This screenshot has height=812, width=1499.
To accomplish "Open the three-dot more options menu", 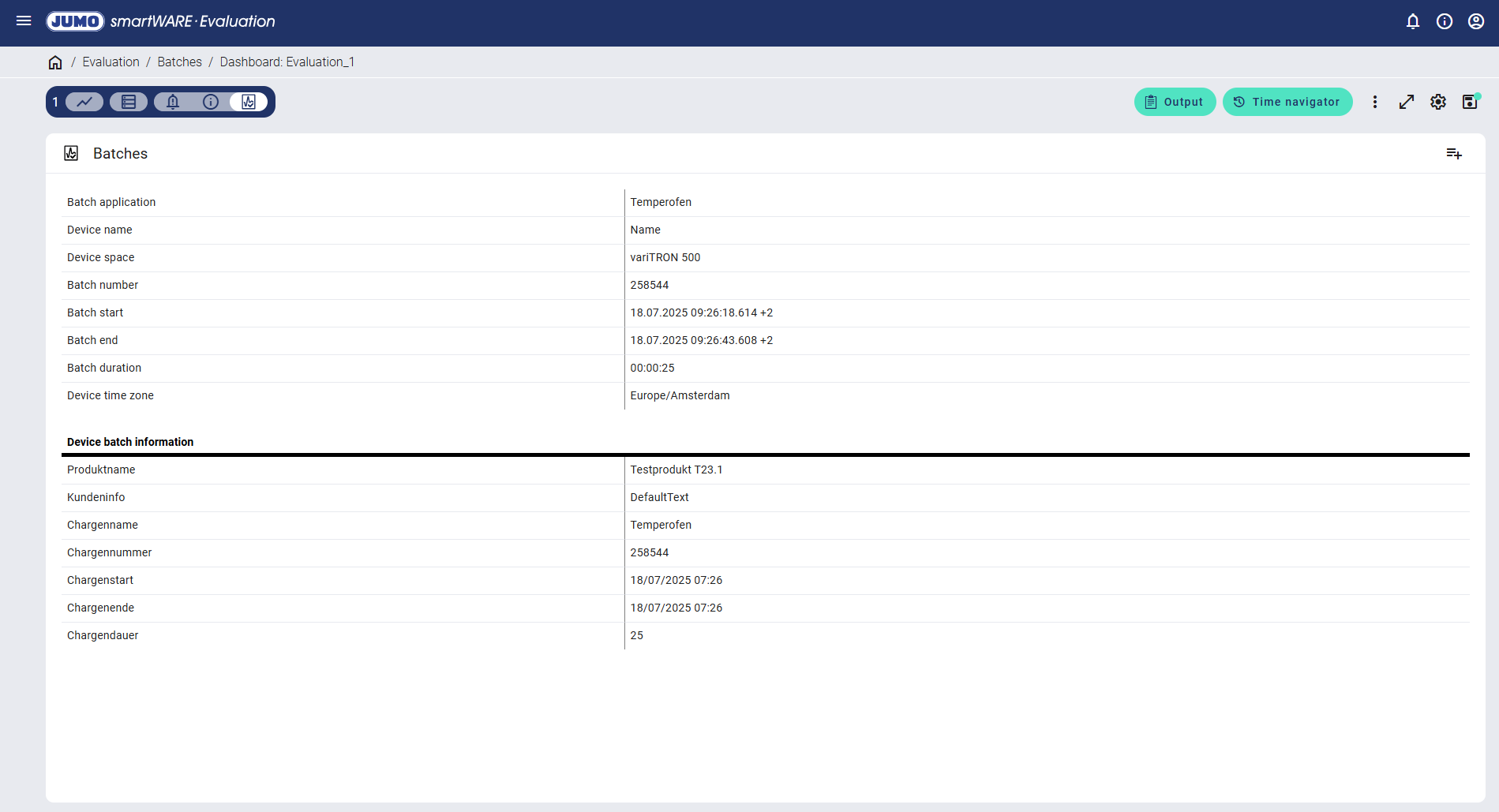I will (1375, 102).
